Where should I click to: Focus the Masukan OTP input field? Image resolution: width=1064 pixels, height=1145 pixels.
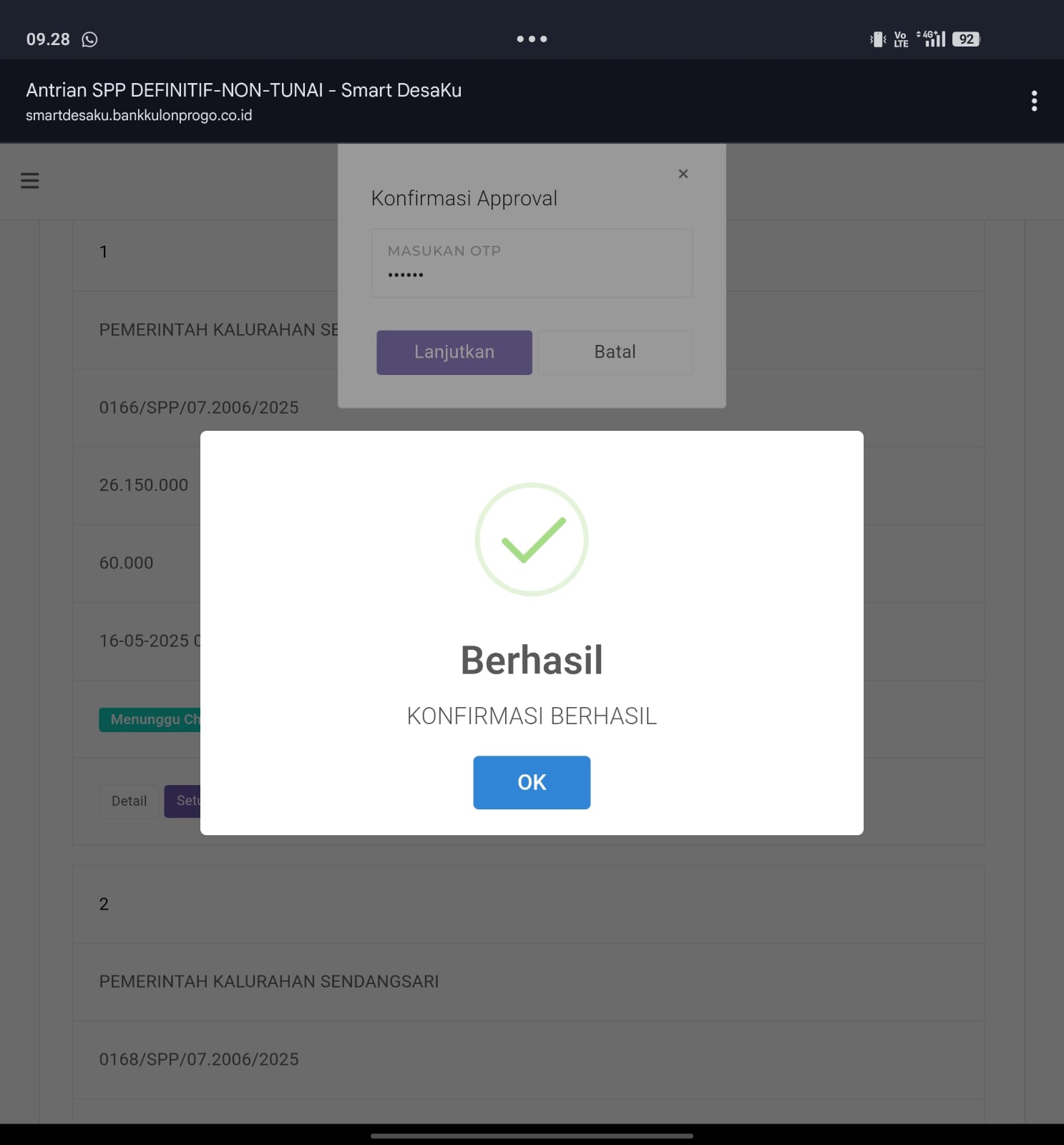[x=532, y=263]
